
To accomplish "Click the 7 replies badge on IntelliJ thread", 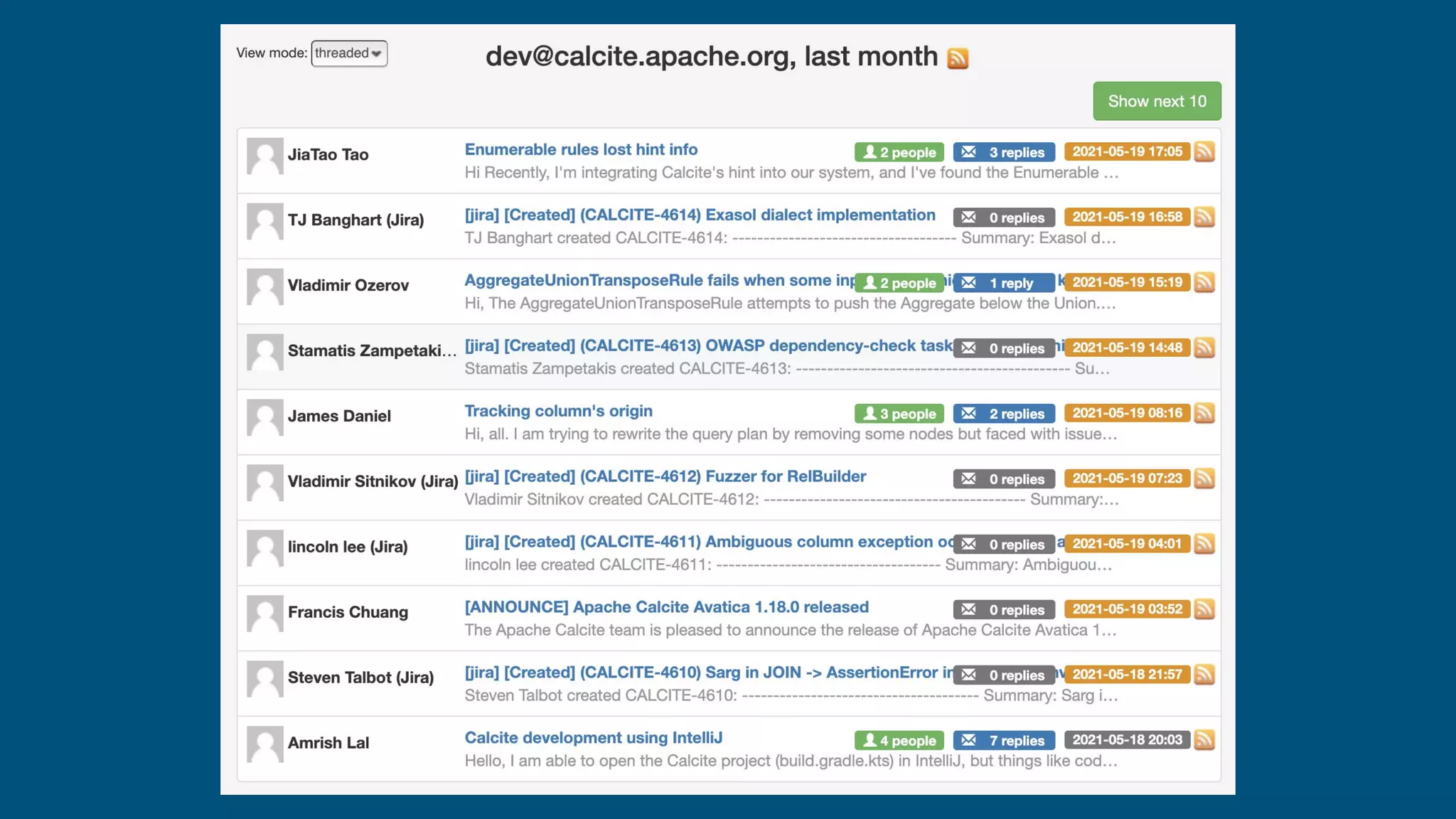I will click(x=1004, y=741).
